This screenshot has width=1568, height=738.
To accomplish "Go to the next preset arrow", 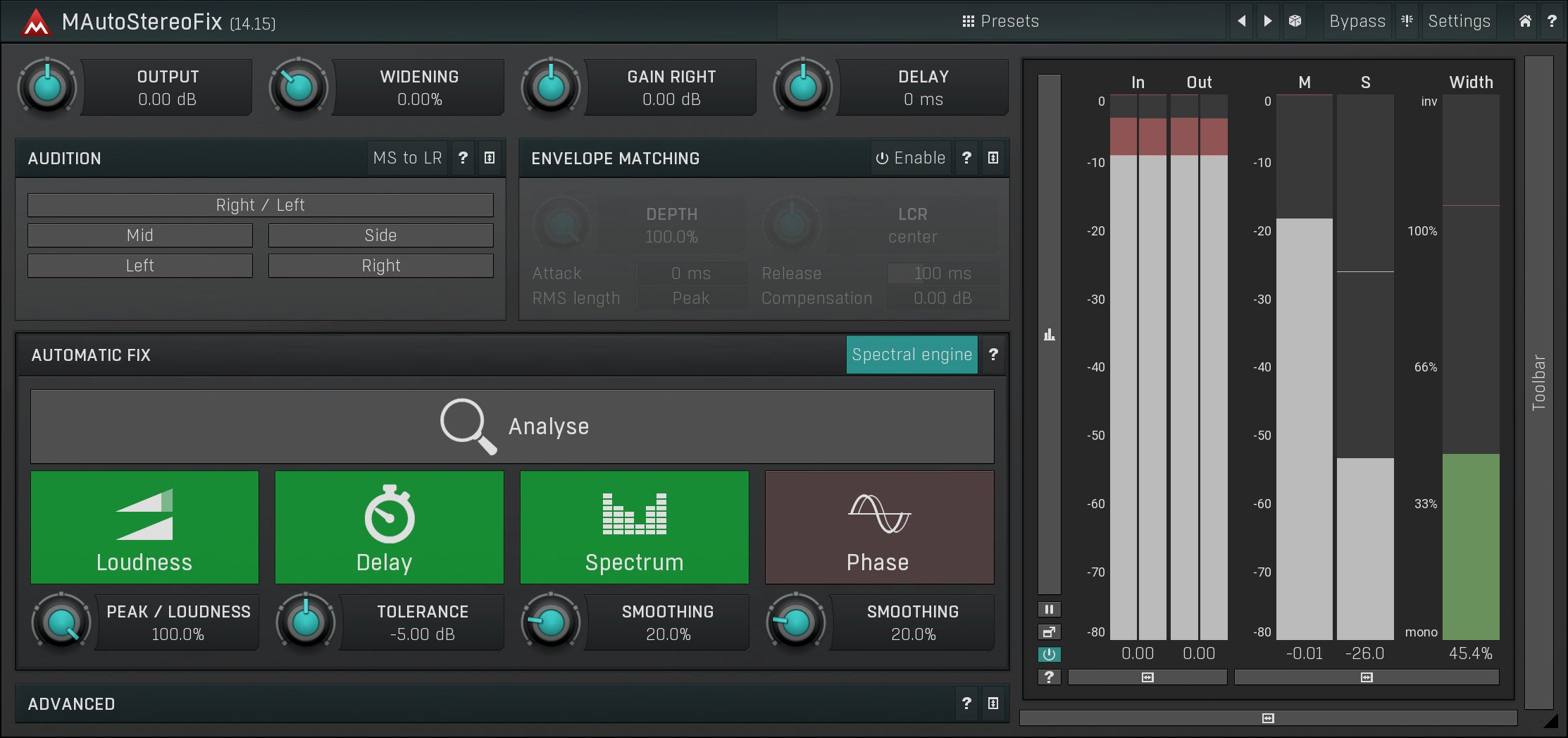I will 1268,21.
